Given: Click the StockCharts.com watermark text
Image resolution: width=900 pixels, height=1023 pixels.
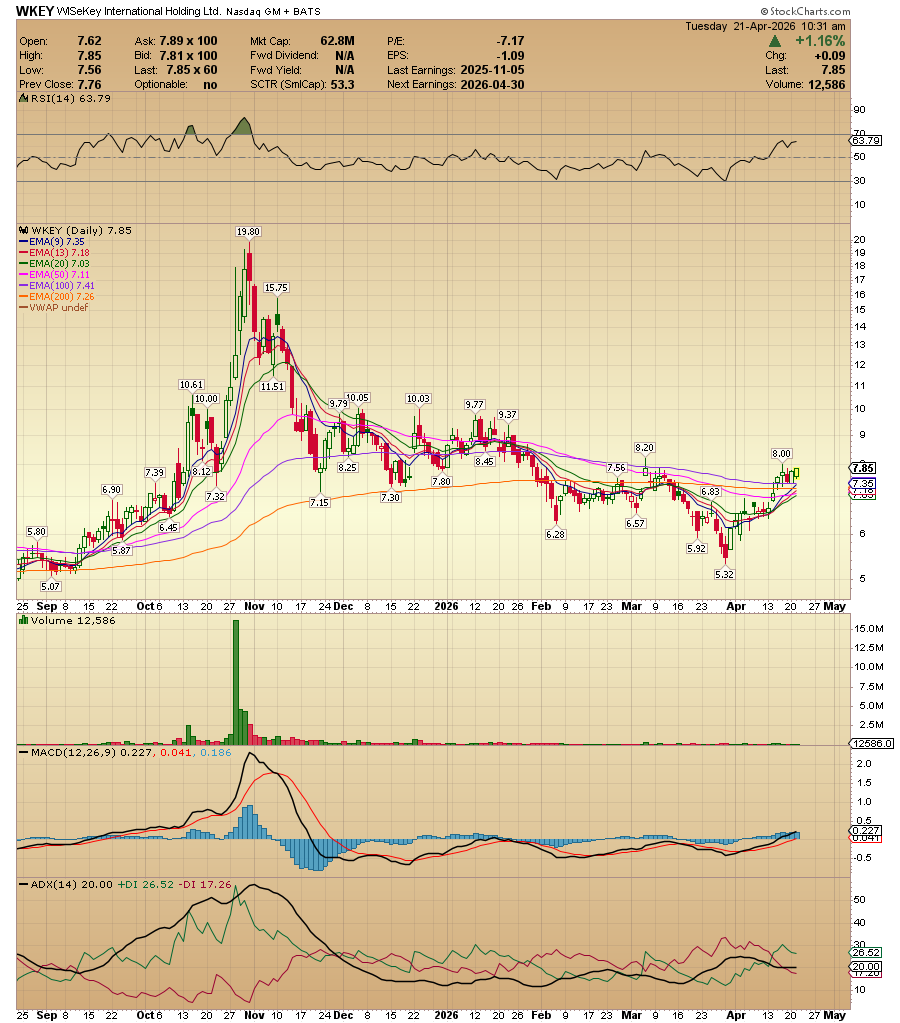Looking at the screenshot, I should coord(805,11).
